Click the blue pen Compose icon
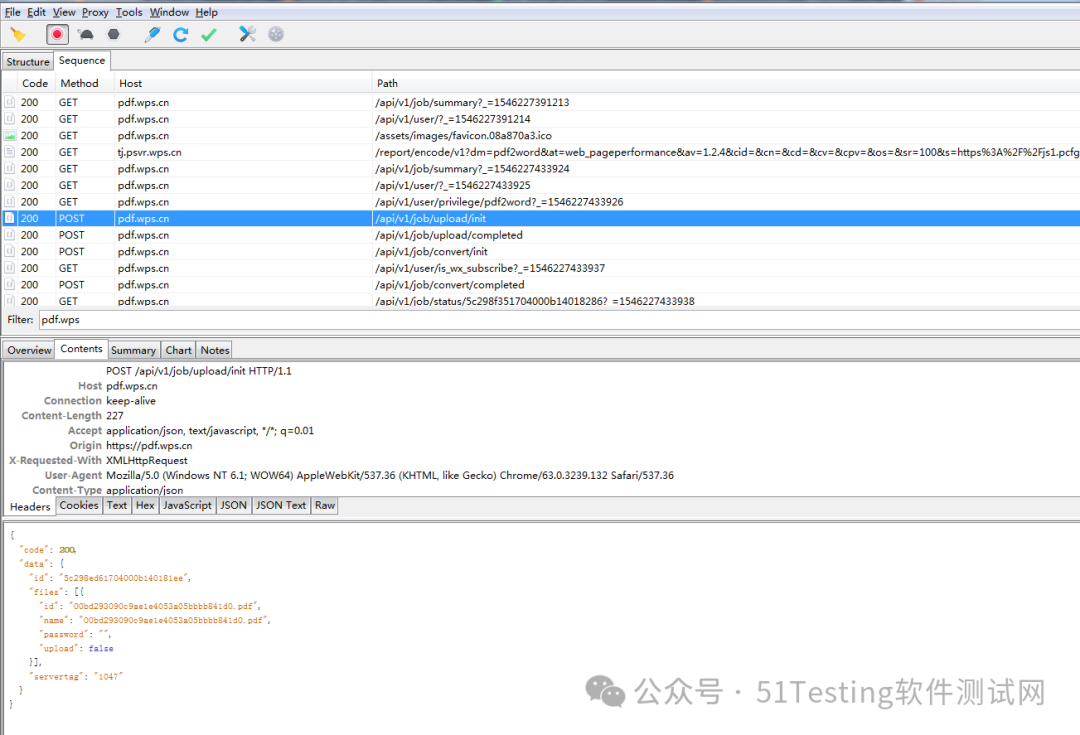This screenshot has height=735, width=1080. [152, 34]
